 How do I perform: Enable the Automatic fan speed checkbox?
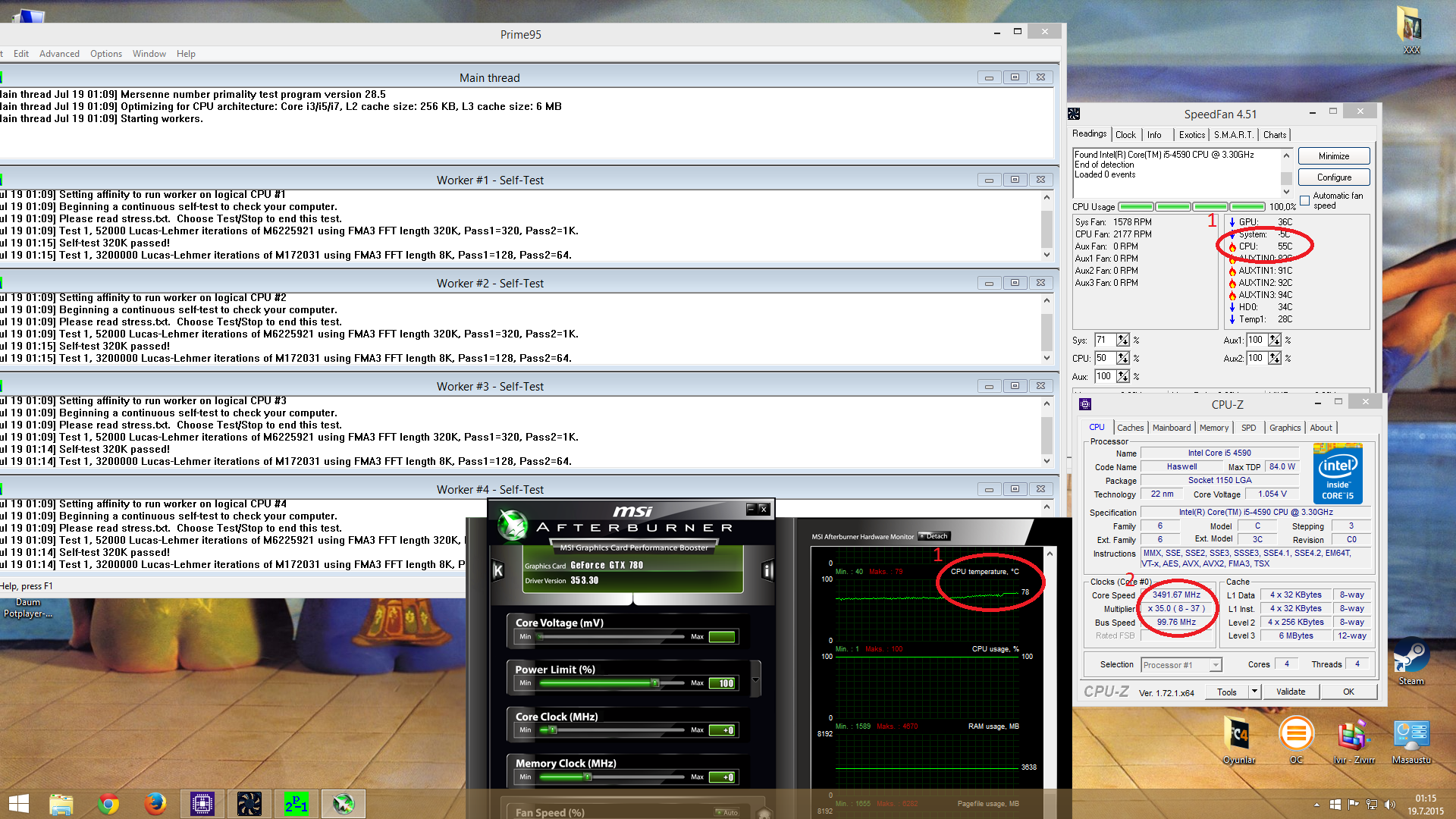click(1305, 201)
